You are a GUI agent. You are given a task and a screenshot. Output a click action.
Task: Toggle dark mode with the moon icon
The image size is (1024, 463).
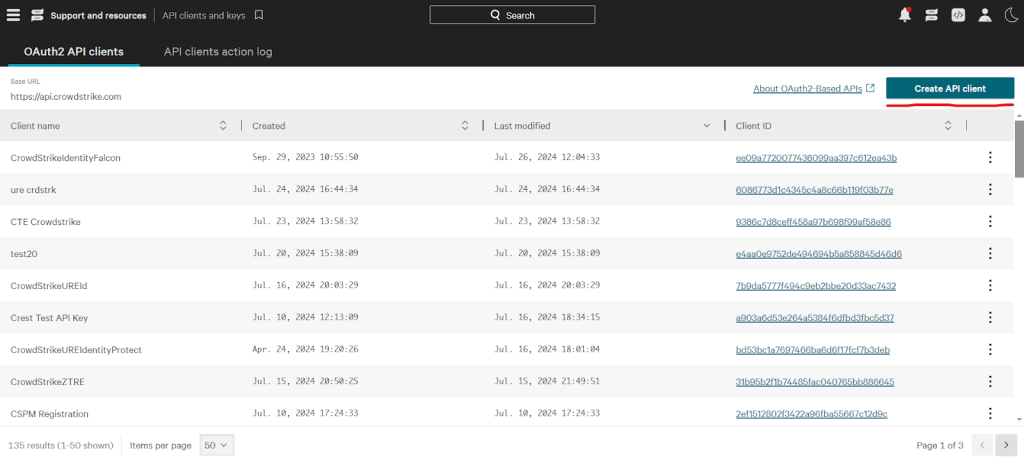pyautogui.click(x=1010, y=16)
